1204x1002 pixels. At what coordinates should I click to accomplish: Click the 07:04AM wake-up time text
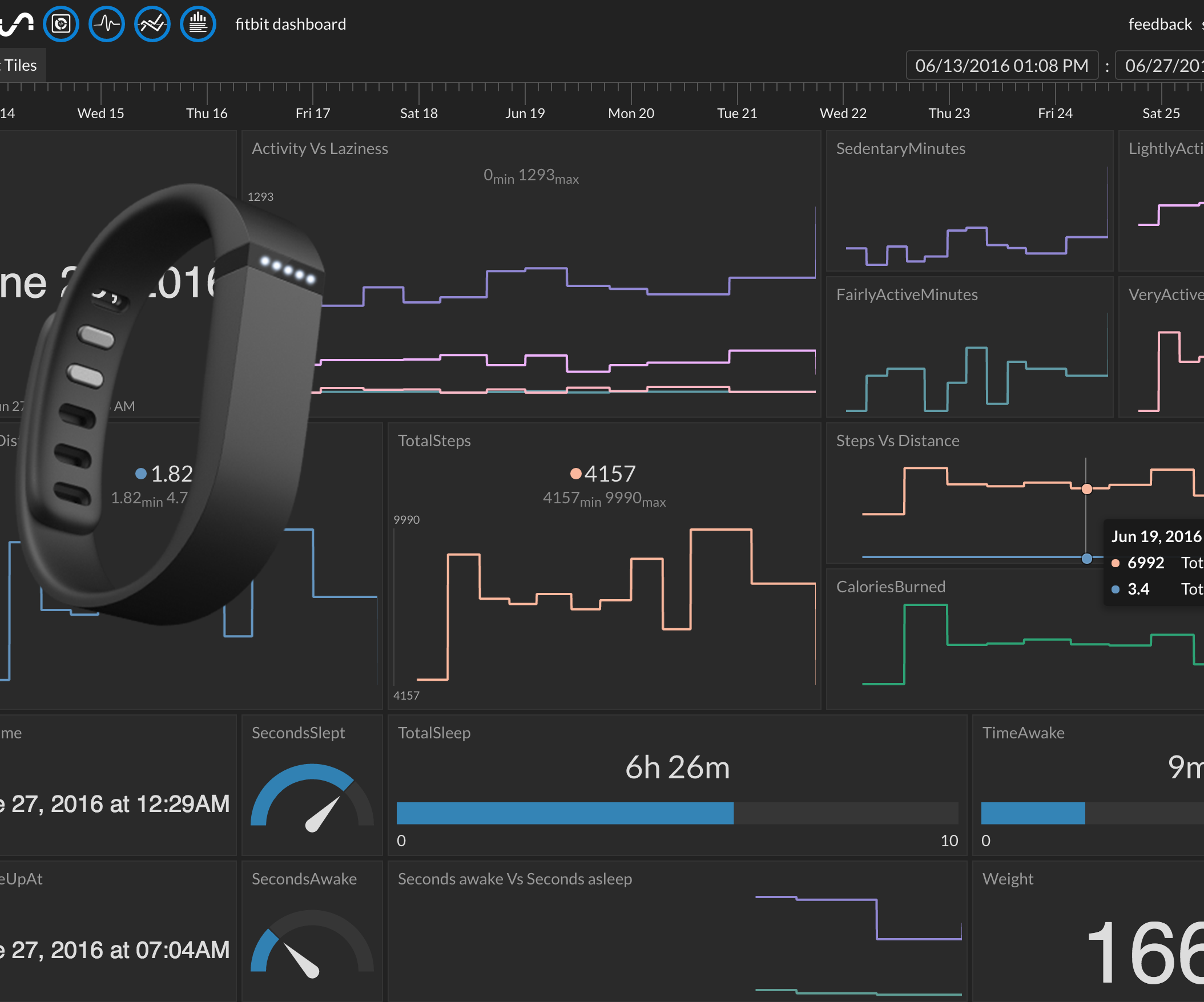182,950
